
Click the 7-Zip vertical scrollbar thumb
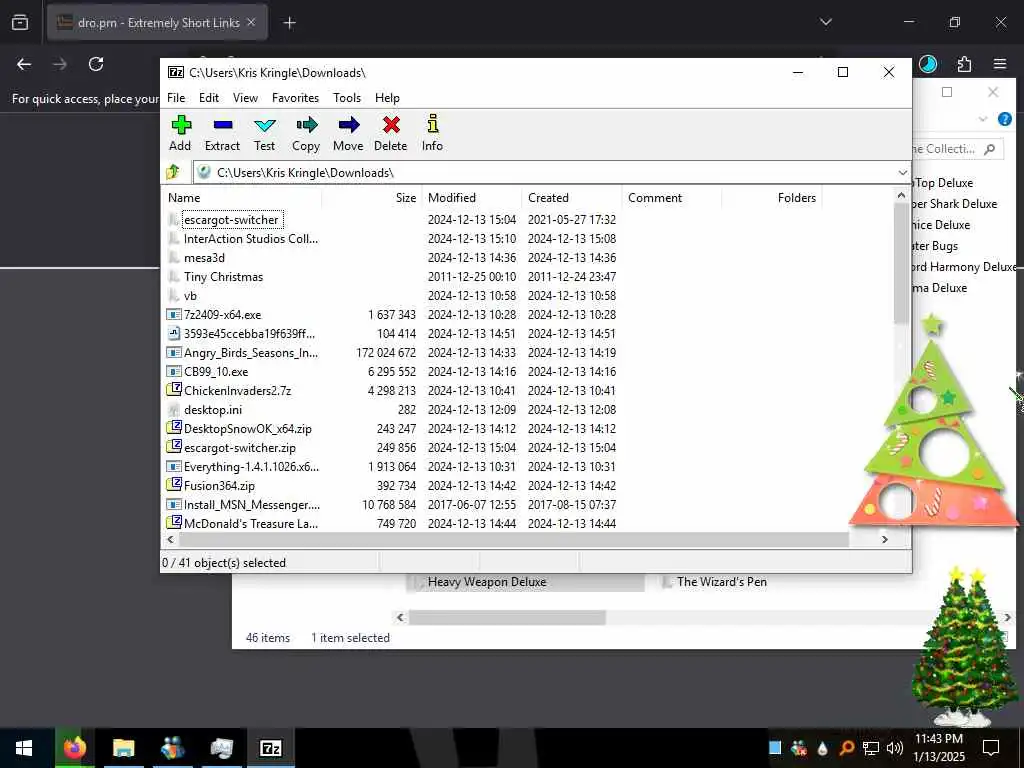point(901,261)
